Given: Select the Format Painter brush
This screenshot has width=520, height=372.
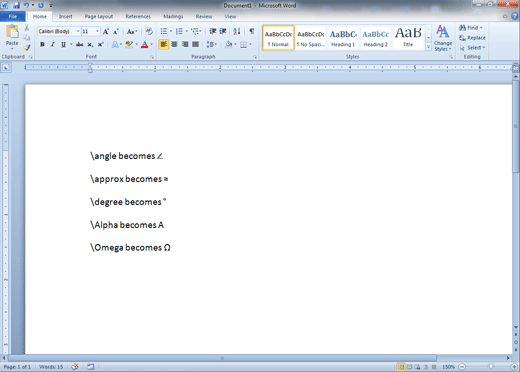Looking at the screenshot, I should tap(27, 48).
